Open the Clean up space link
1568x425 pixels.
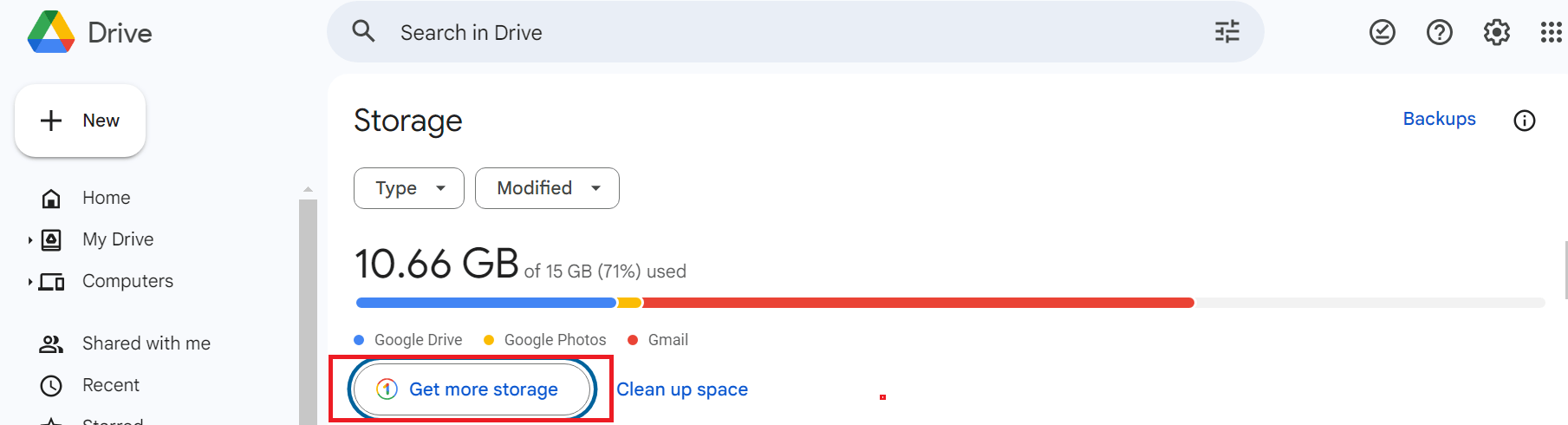(682, 389)
